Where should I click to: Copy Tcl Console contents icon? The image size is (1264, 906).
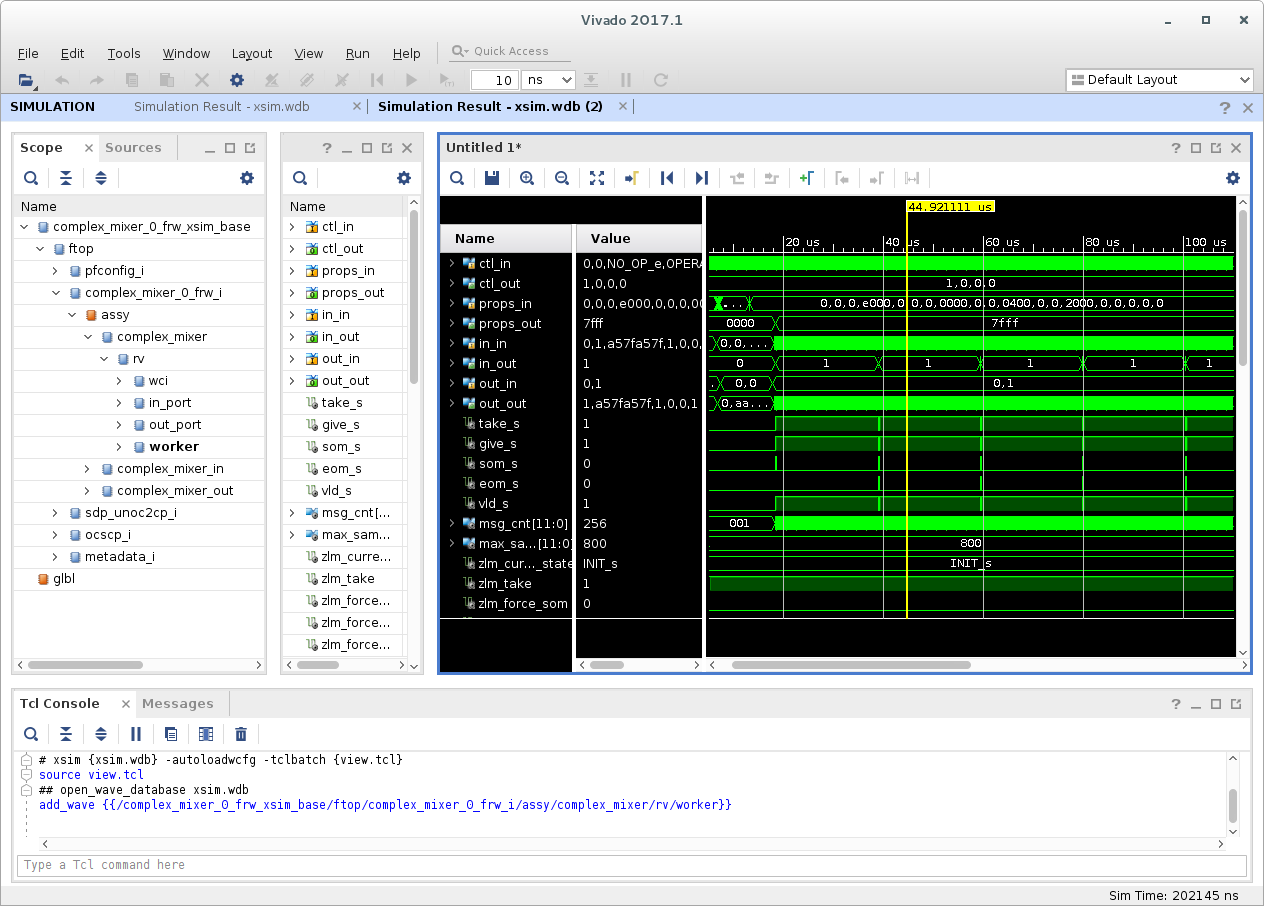(171, 734)
